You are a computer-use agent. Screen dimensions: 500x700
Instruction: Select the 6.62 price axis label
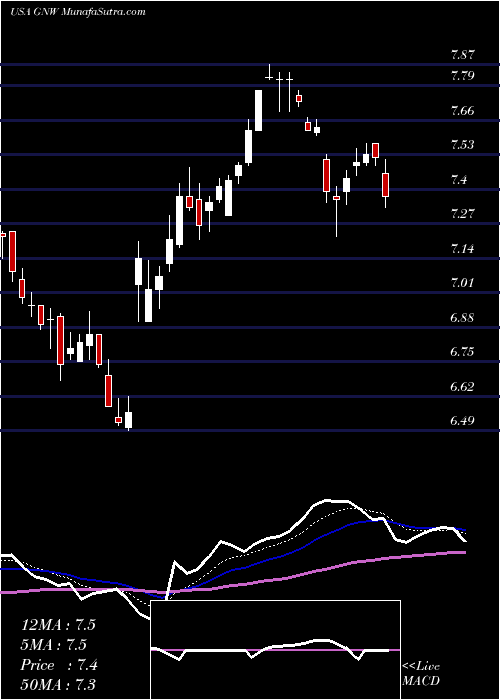pos(463,387)
